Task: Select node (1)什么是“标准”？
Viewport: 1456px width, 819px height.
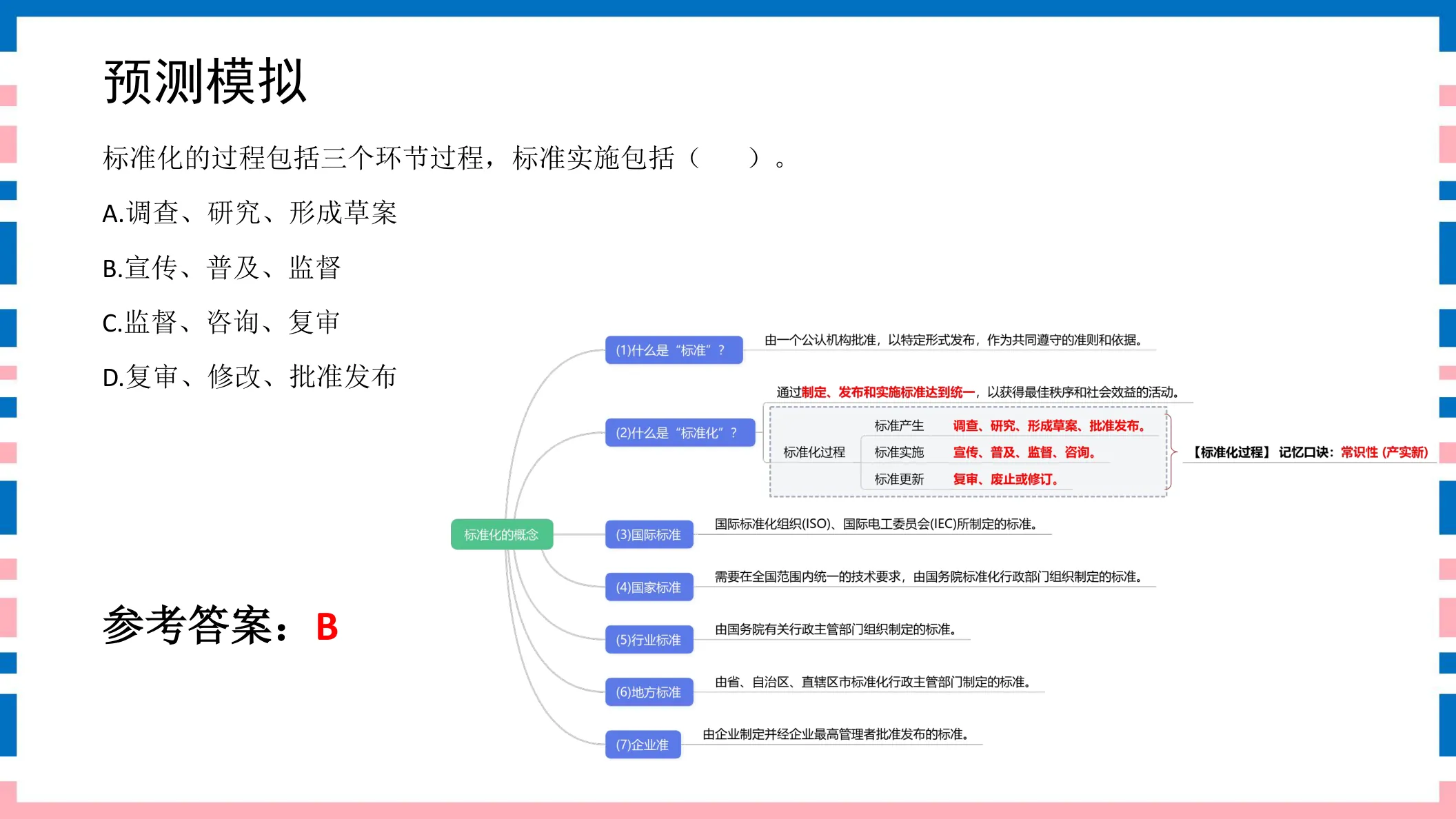Action: pos(674,350)
